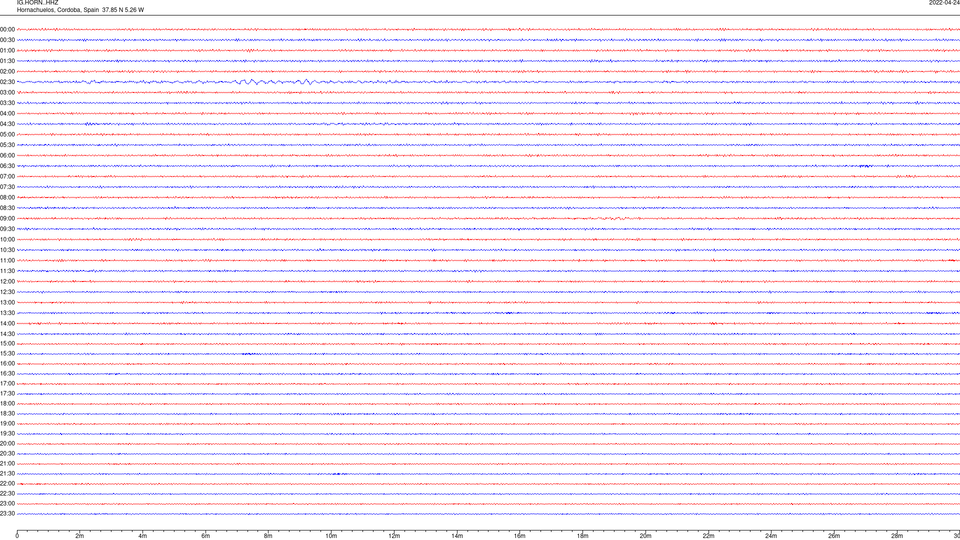This screenshot has width=960, height=540.
Task: Select the 11:00 trace time label
Action: [x=7, y=260]
